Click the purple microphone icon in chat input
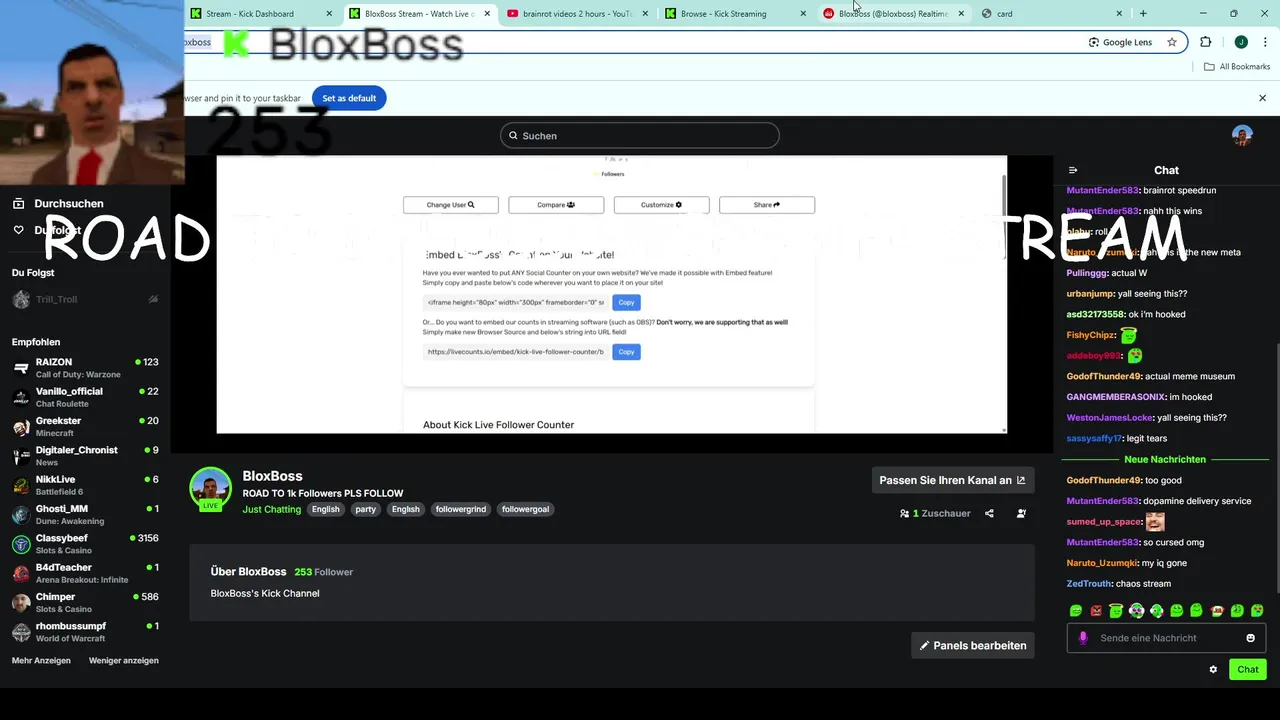The width and height of the screenshot is (1280, 720). point(1083,638)
